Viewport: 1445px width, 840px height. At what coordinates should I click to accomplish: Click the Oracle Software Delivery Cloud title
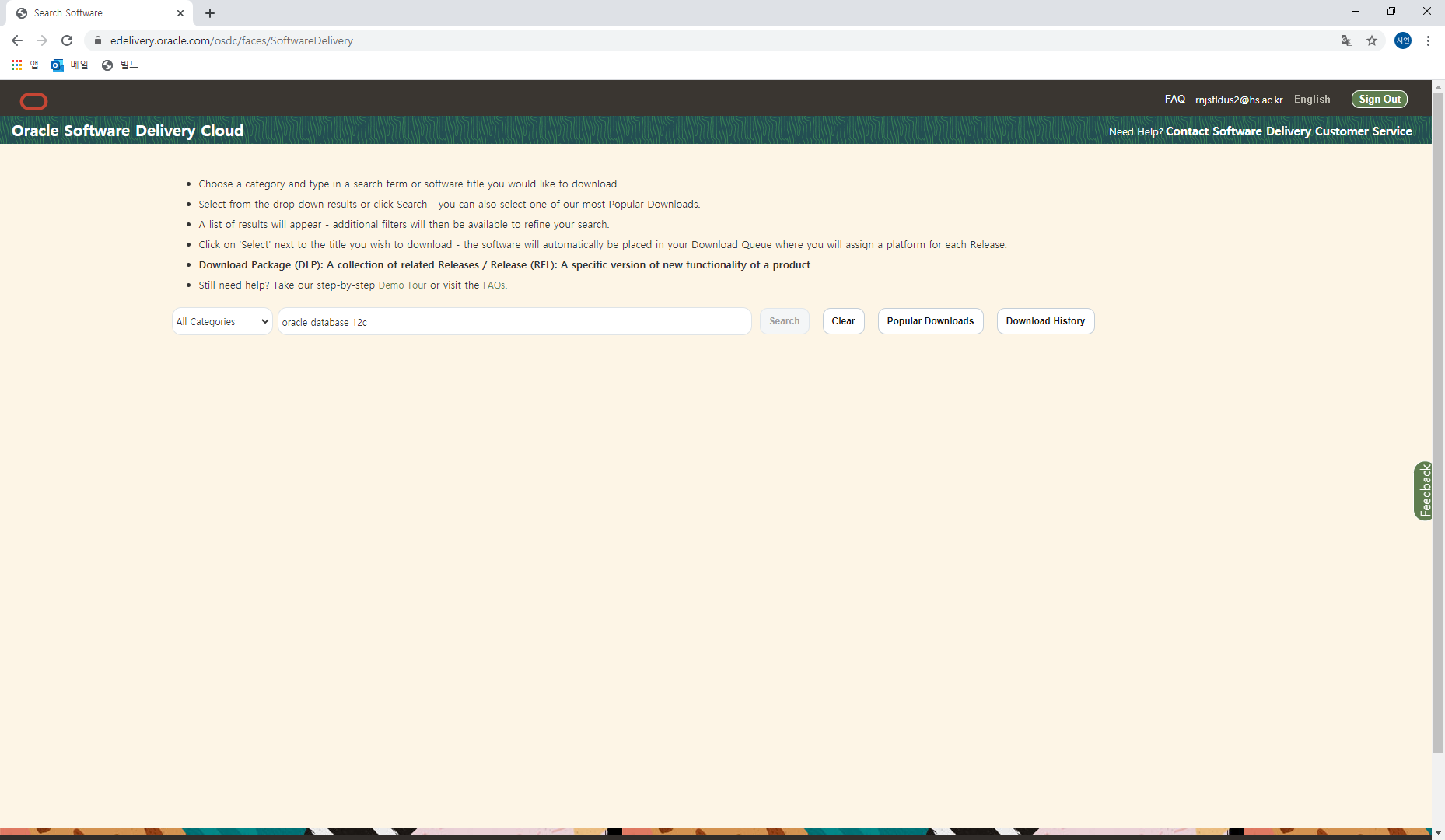click(128, 131)
